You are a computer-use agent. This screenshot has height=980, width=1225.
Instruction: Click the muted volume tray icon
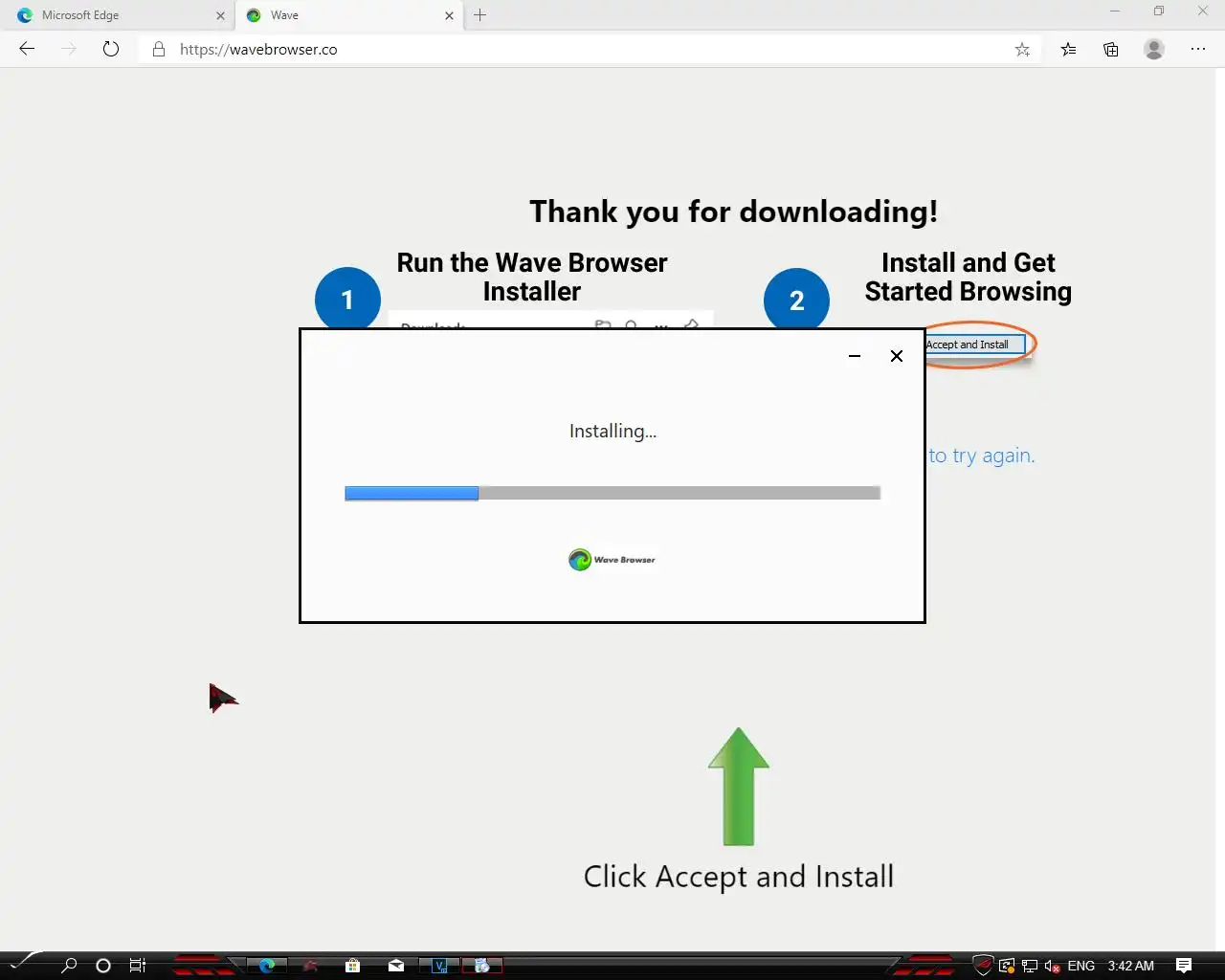tap(1053, 966)
